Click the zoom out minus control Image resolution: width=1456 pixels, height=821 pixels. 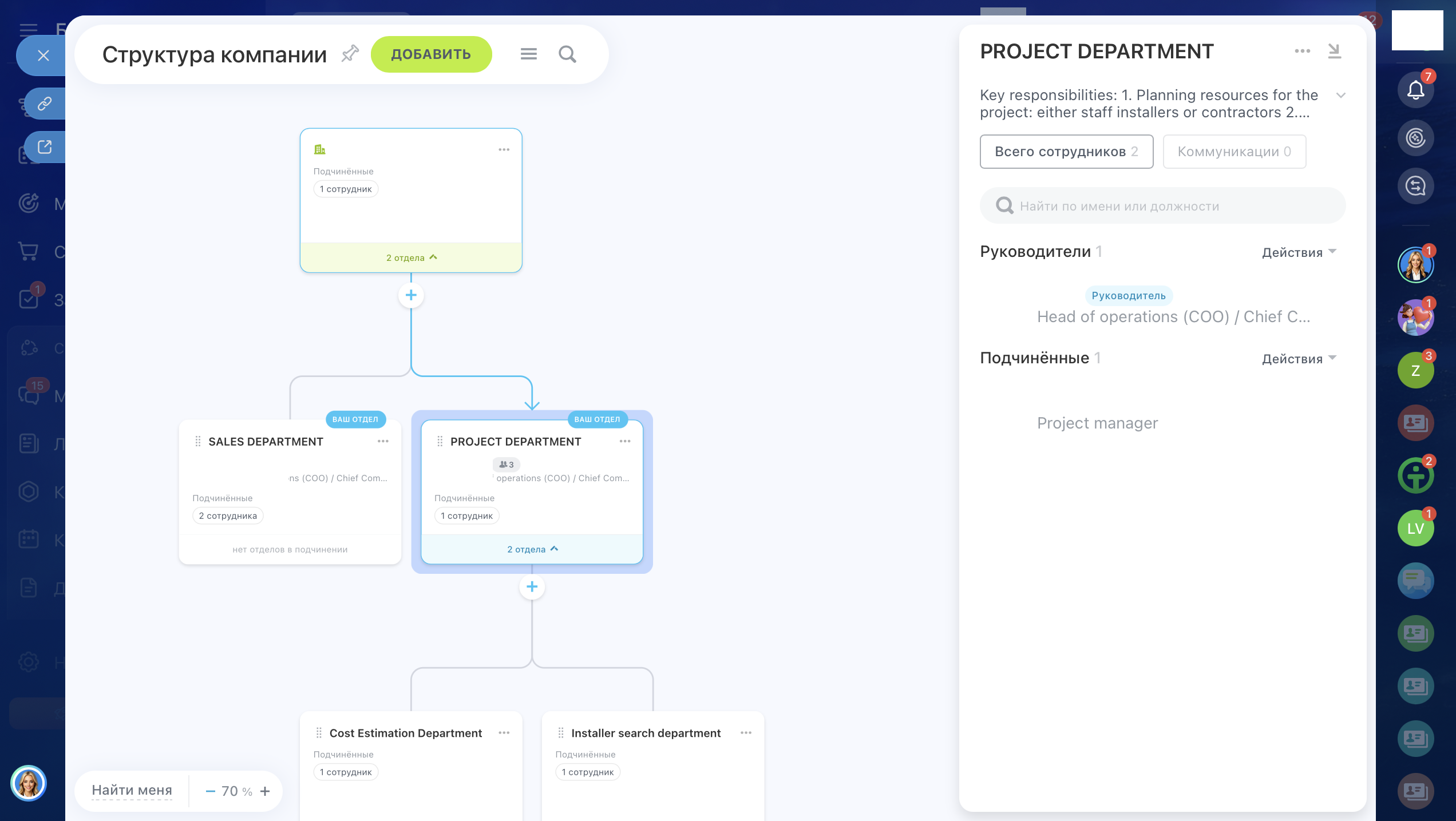(x=210, y=791)
